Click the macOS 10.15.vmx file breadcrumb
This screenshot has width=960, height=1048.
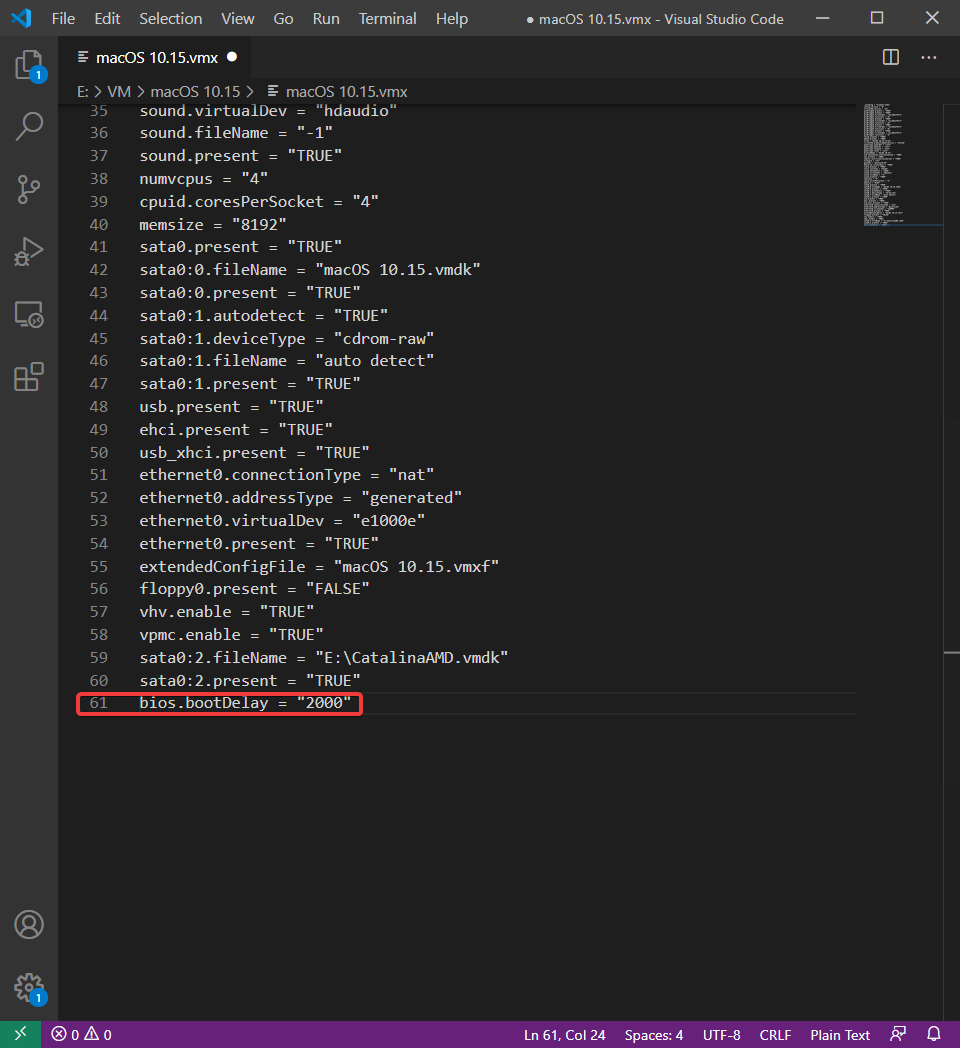coord(337,92)
